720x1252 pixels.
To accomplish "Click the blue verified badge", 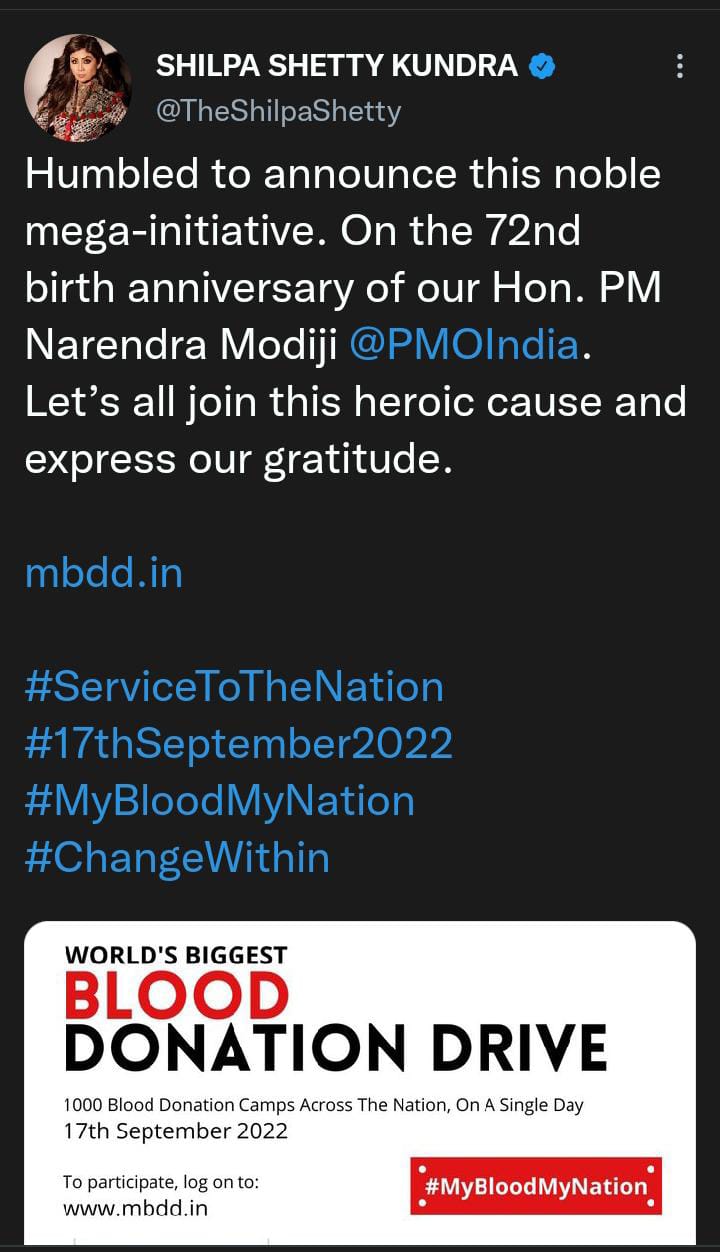I will 541,67.
